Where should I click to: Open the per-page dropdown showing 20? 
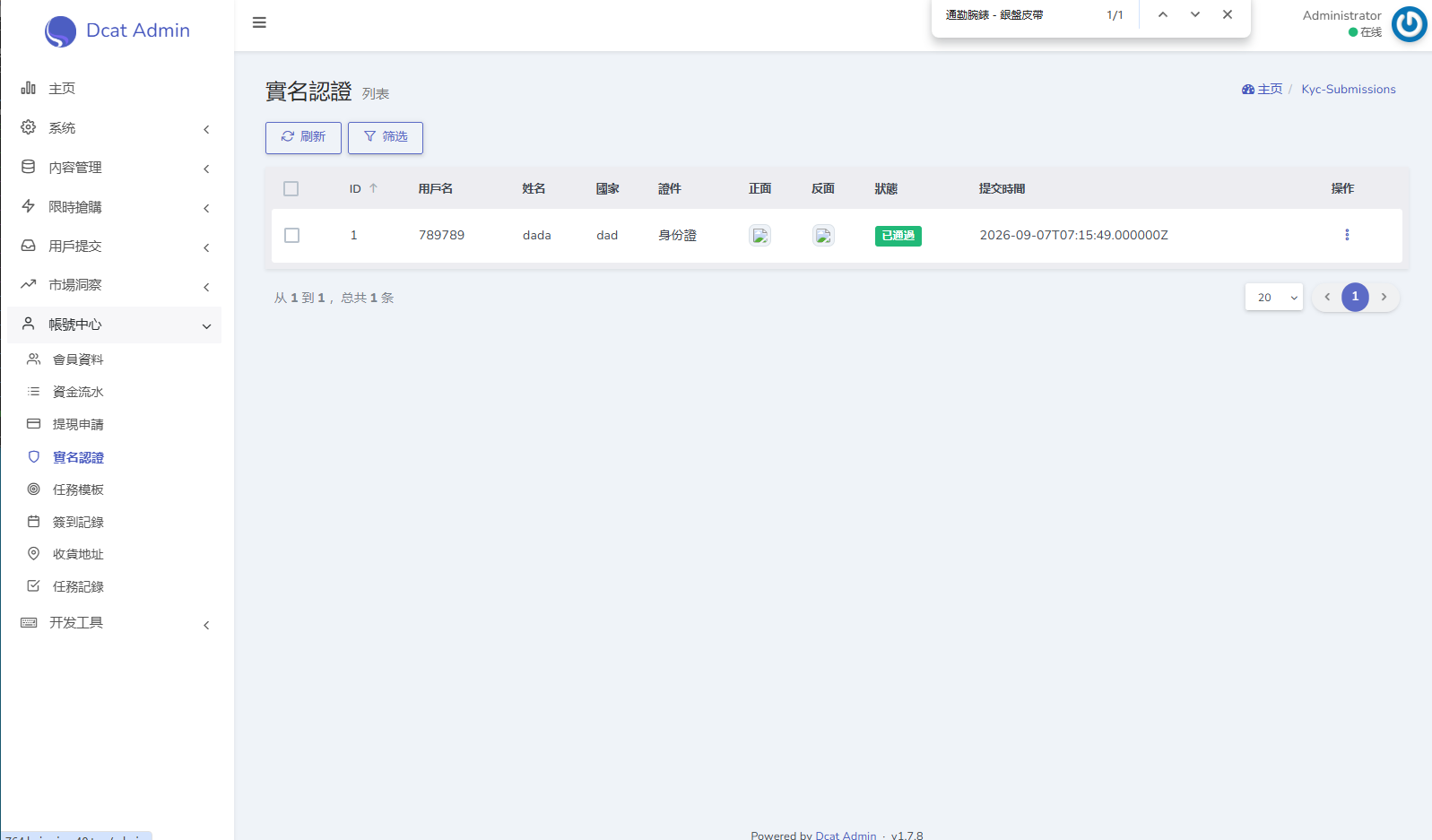point(1274,297)
